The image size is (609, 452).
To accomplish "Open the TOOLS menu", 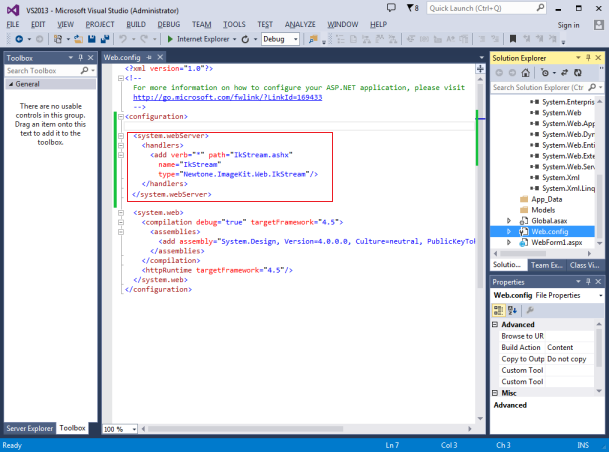I will 234,24.
